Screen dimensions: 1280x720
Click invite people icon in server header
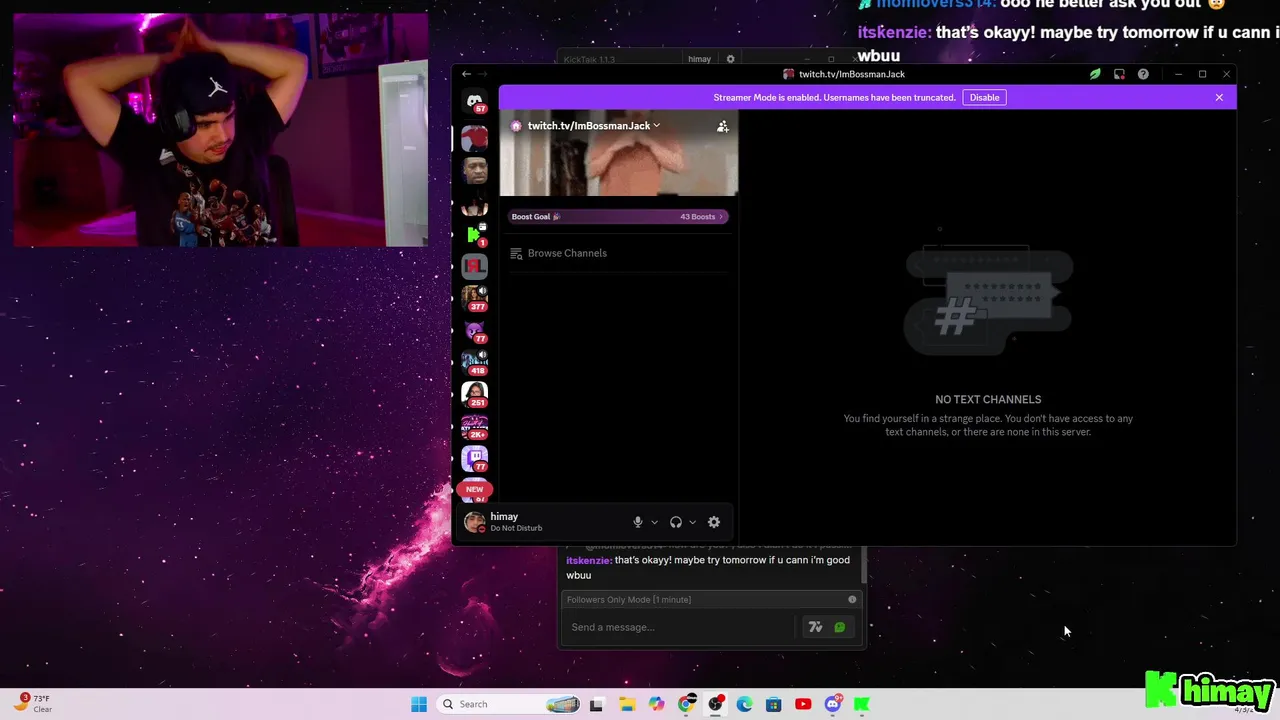[722, 126]
